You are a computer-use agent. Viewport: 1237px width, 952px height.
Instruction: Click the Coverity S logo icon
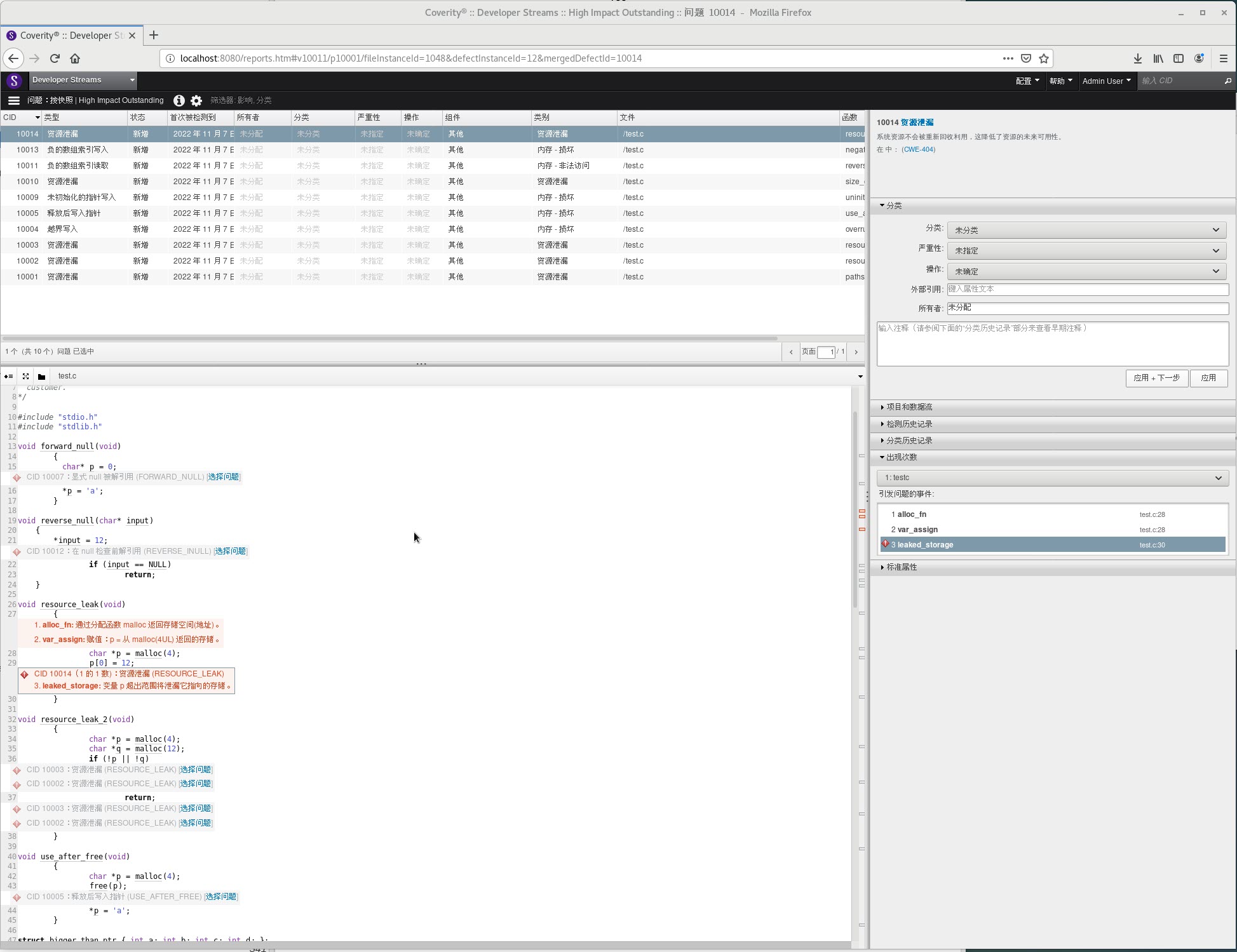coord(13,81)
